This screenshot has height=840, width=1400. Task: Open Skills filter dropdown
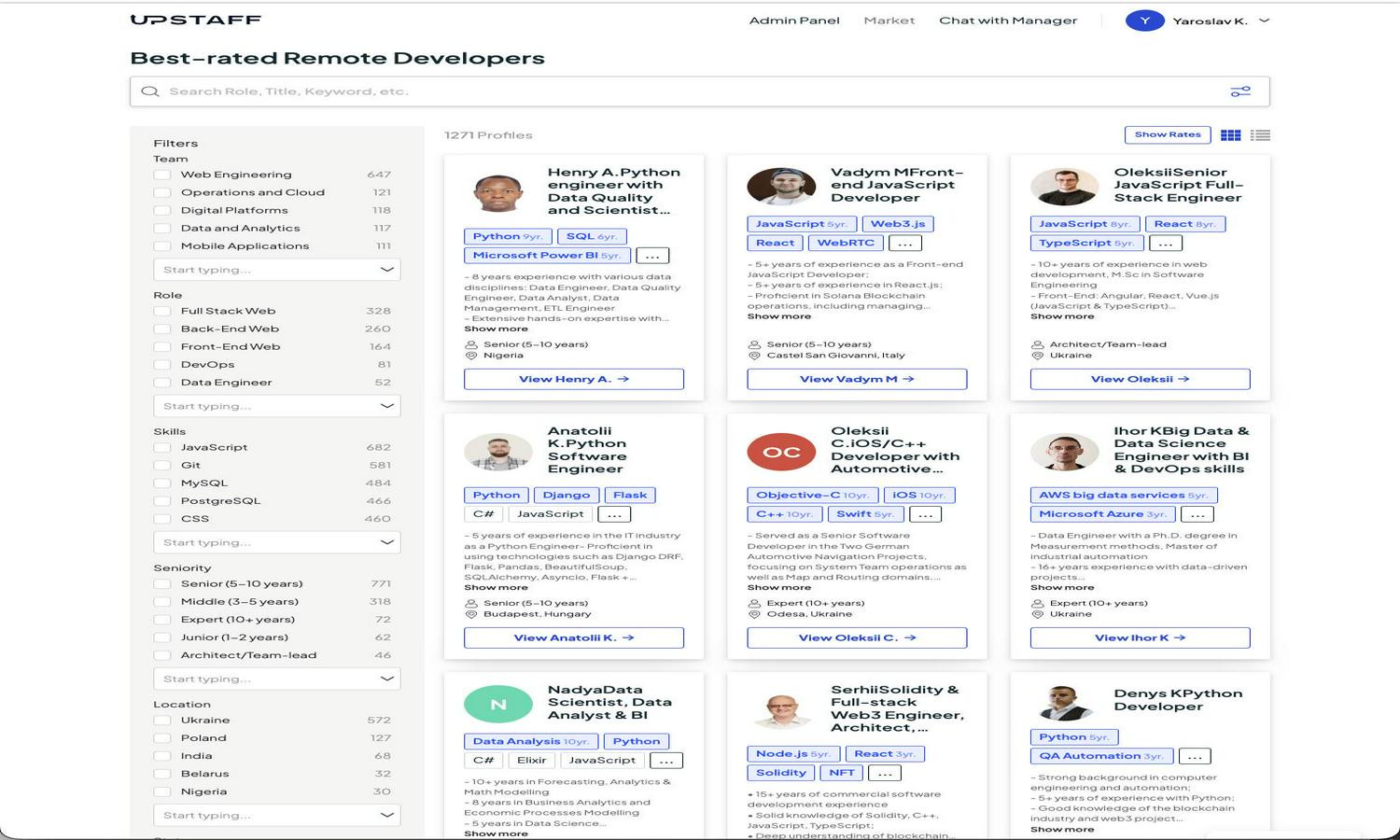pos(277,542)
